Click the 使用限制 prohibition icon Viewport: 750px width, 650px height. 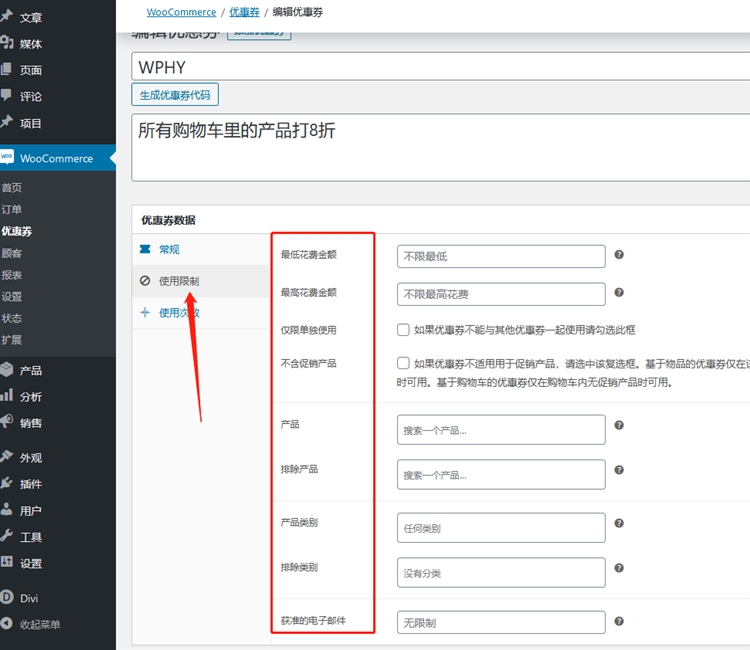point(145,281)
